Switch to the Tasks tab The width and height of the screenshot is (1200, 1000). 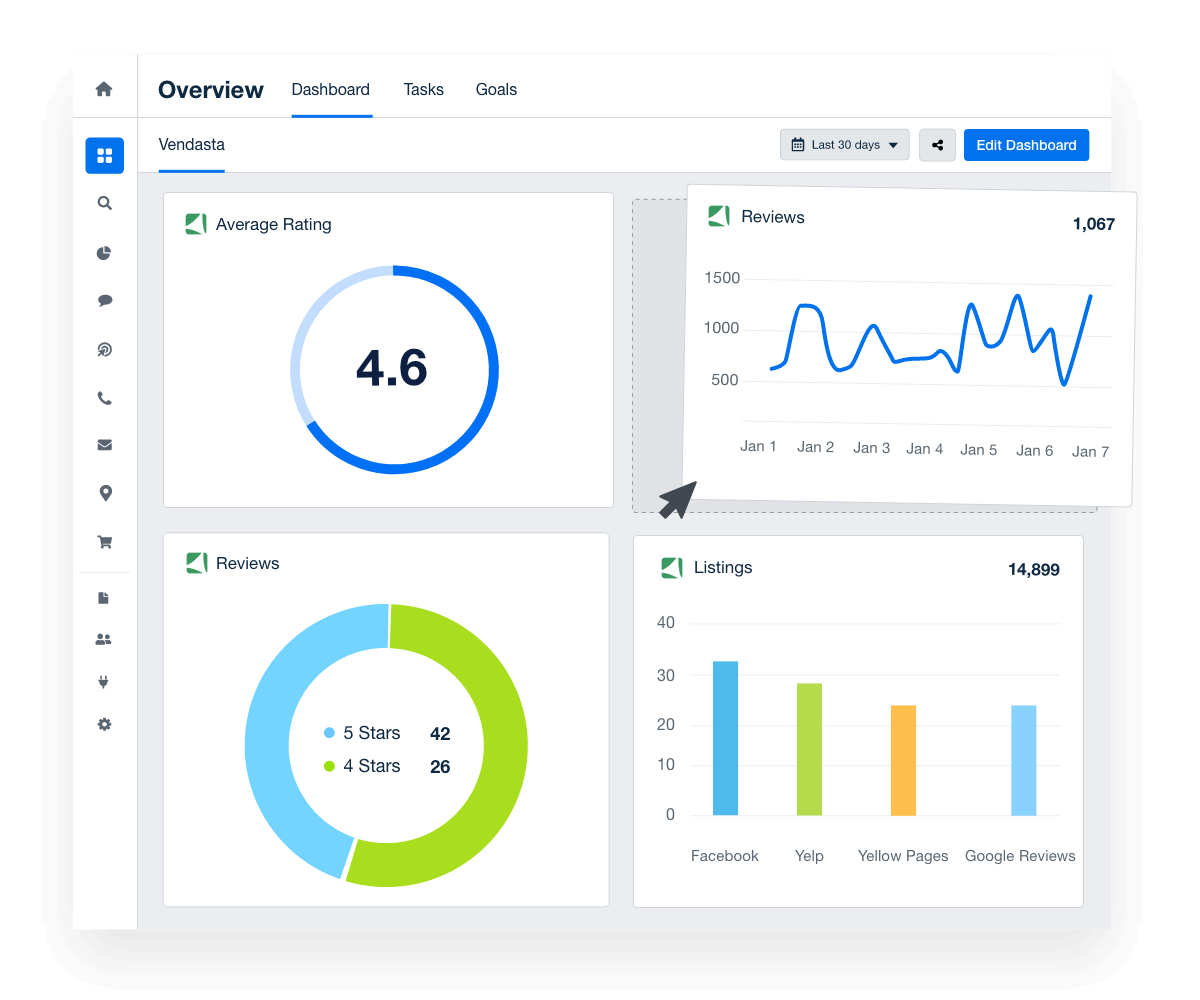(423, 90)
